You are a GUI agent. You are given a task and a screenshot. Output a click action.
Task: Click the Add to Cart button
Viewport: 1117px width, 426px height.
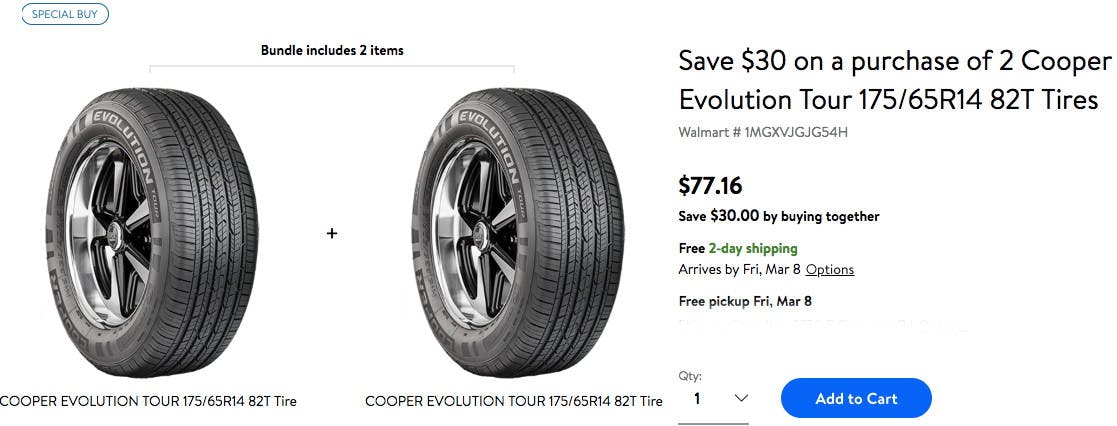tap(855, 398)
